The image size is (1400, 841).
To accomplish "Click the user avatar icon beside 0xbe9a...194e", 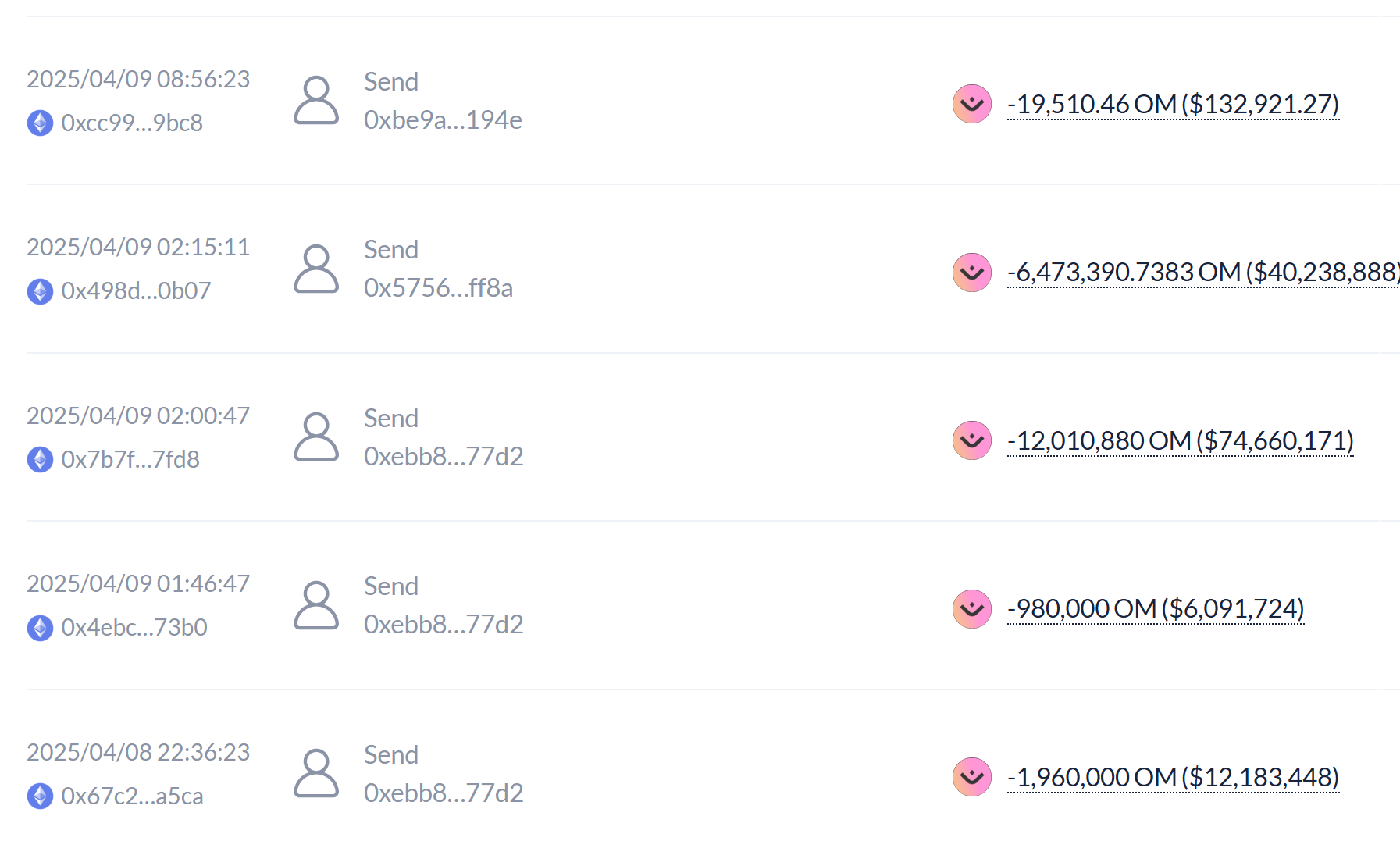I will coord(316,100).
